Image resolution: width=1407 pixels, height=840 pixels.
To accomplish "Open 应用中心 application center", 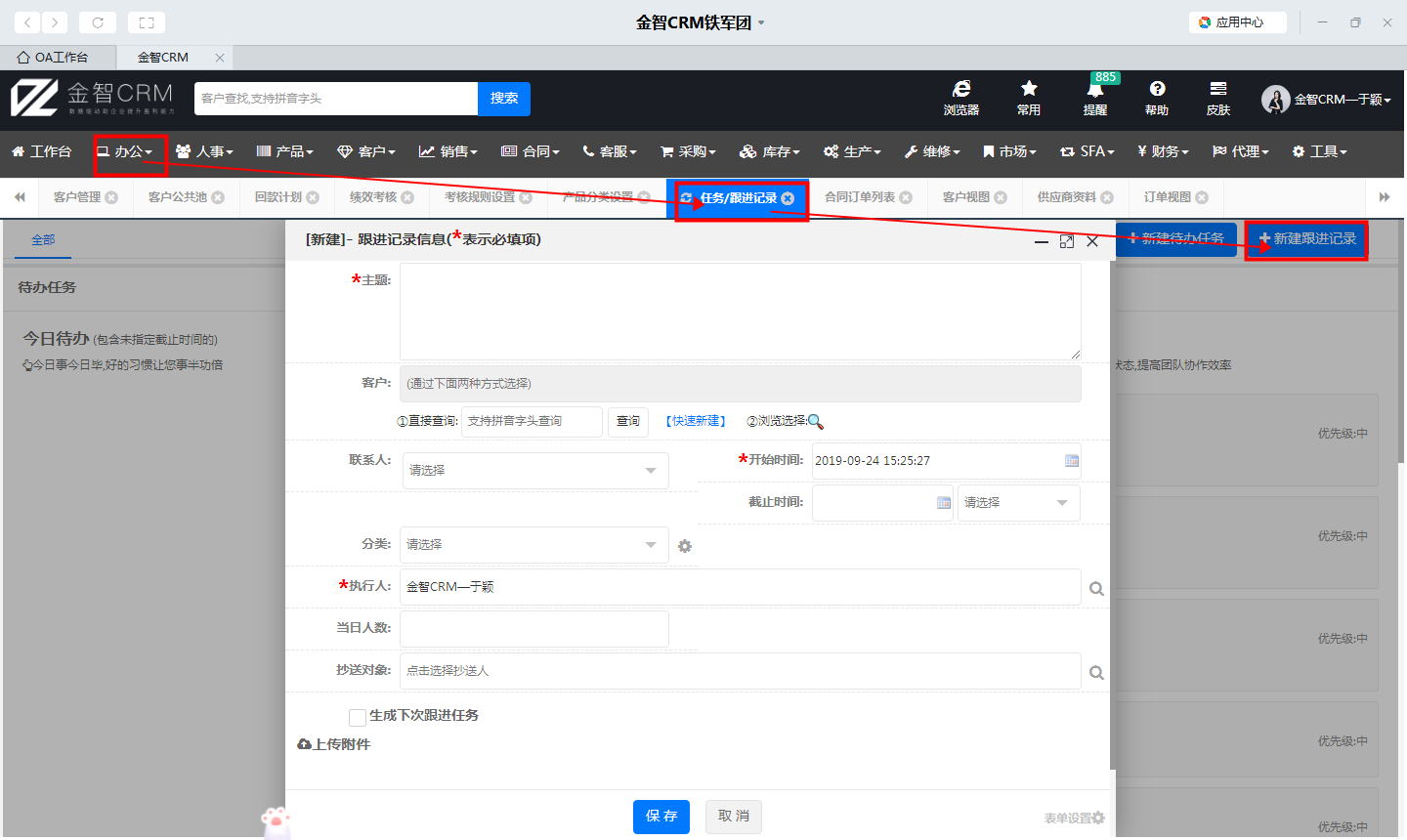I will (x=1238, y=21).
